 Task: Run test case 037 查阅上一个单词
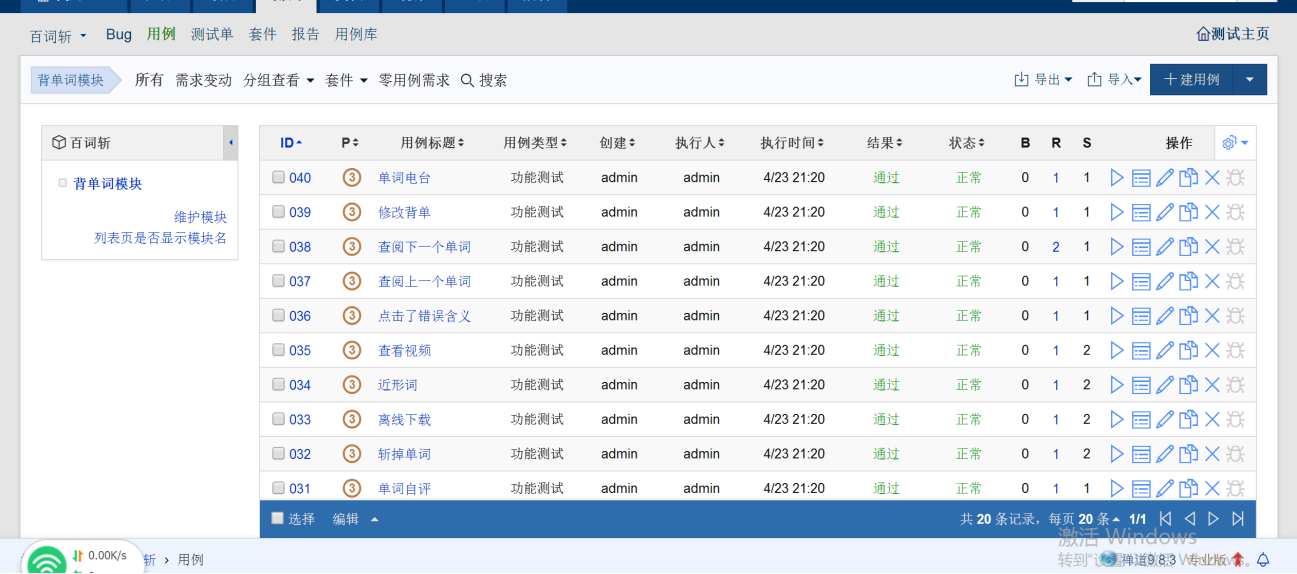(1117, 281)
